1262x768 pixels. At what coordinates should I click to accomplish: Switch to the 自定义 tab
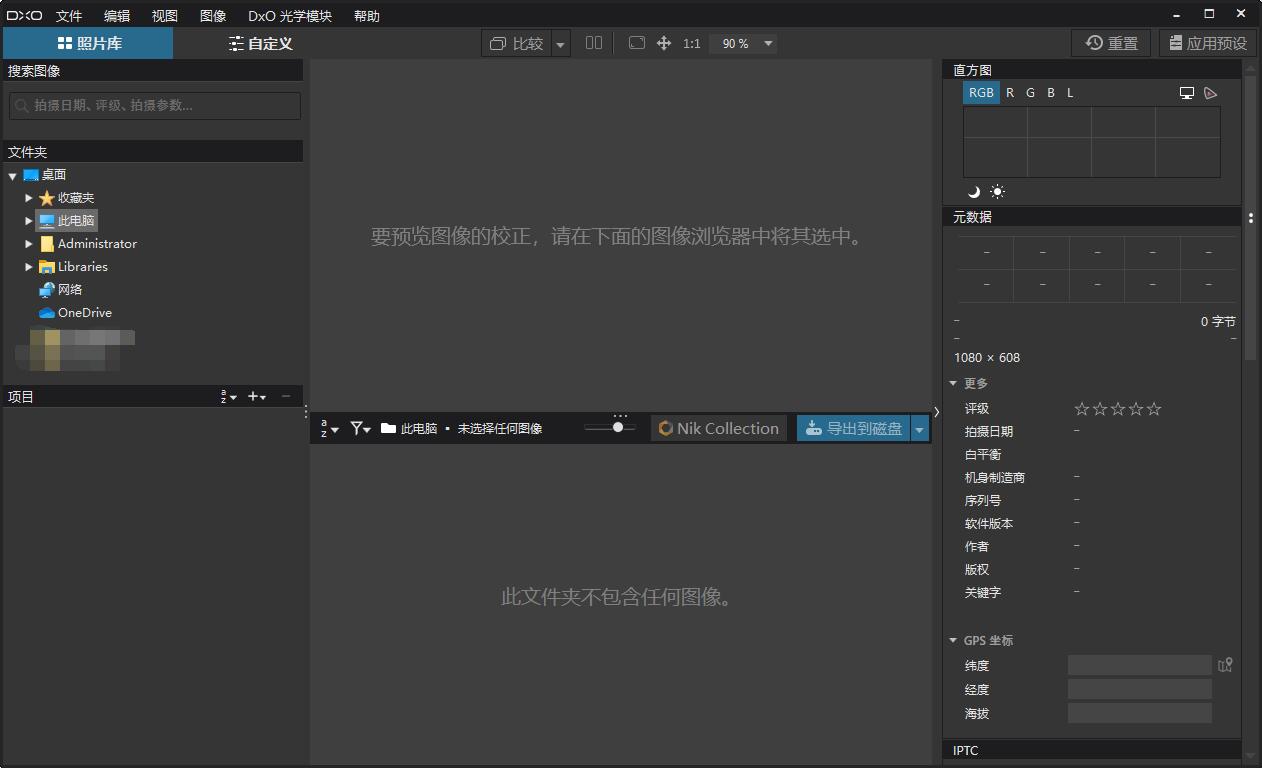coord(259,43)
